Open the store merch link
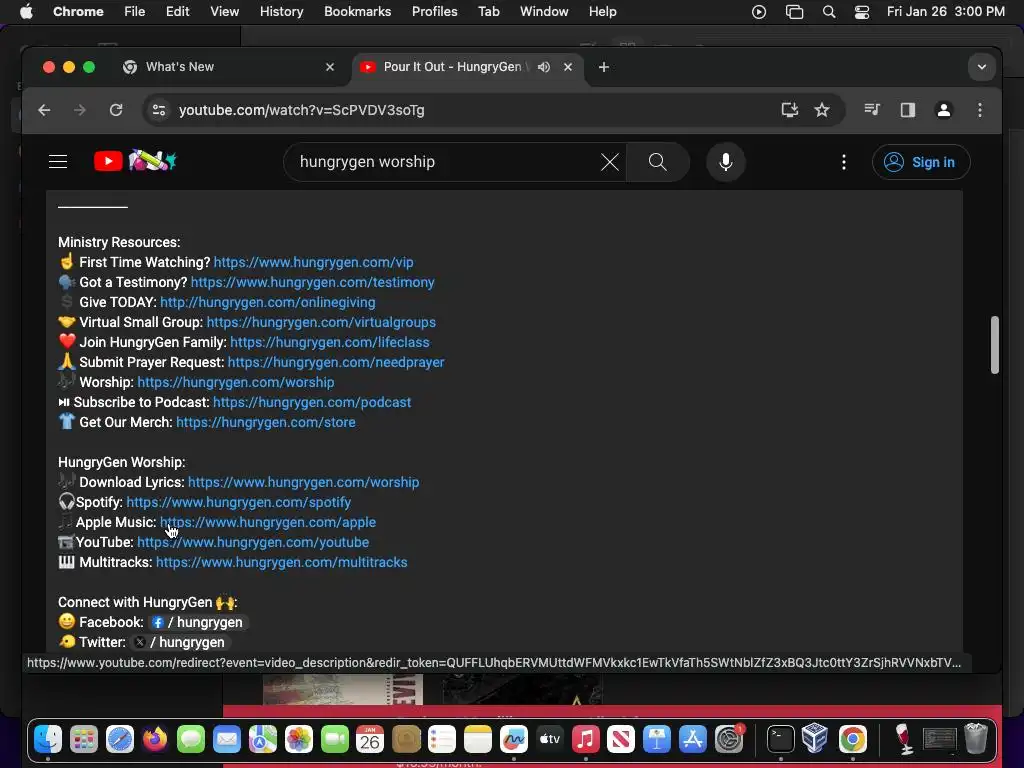 click(x=266, y=423)
